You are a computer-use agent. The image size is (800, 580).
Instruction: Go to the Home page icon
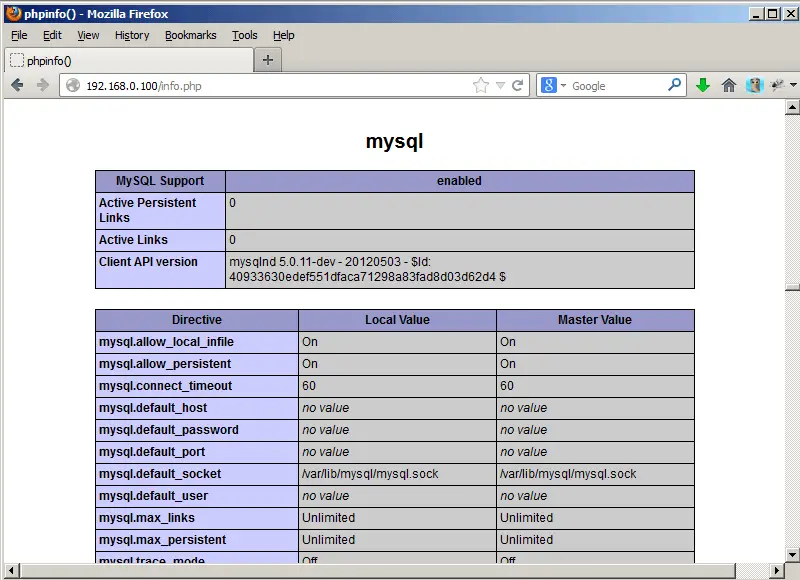point(729,85)
